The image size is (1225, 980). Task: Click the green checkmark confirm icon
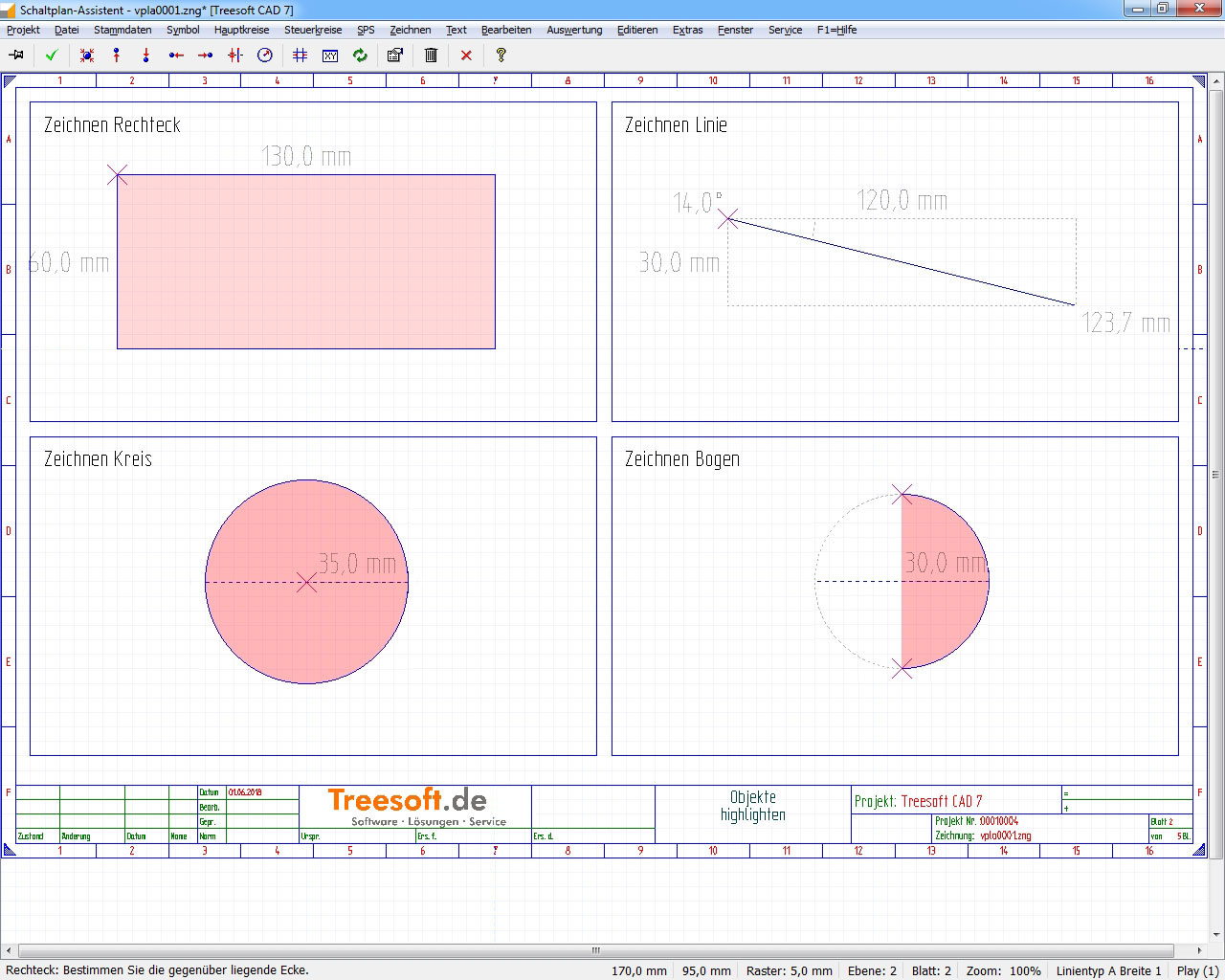[x=52, y=56]
